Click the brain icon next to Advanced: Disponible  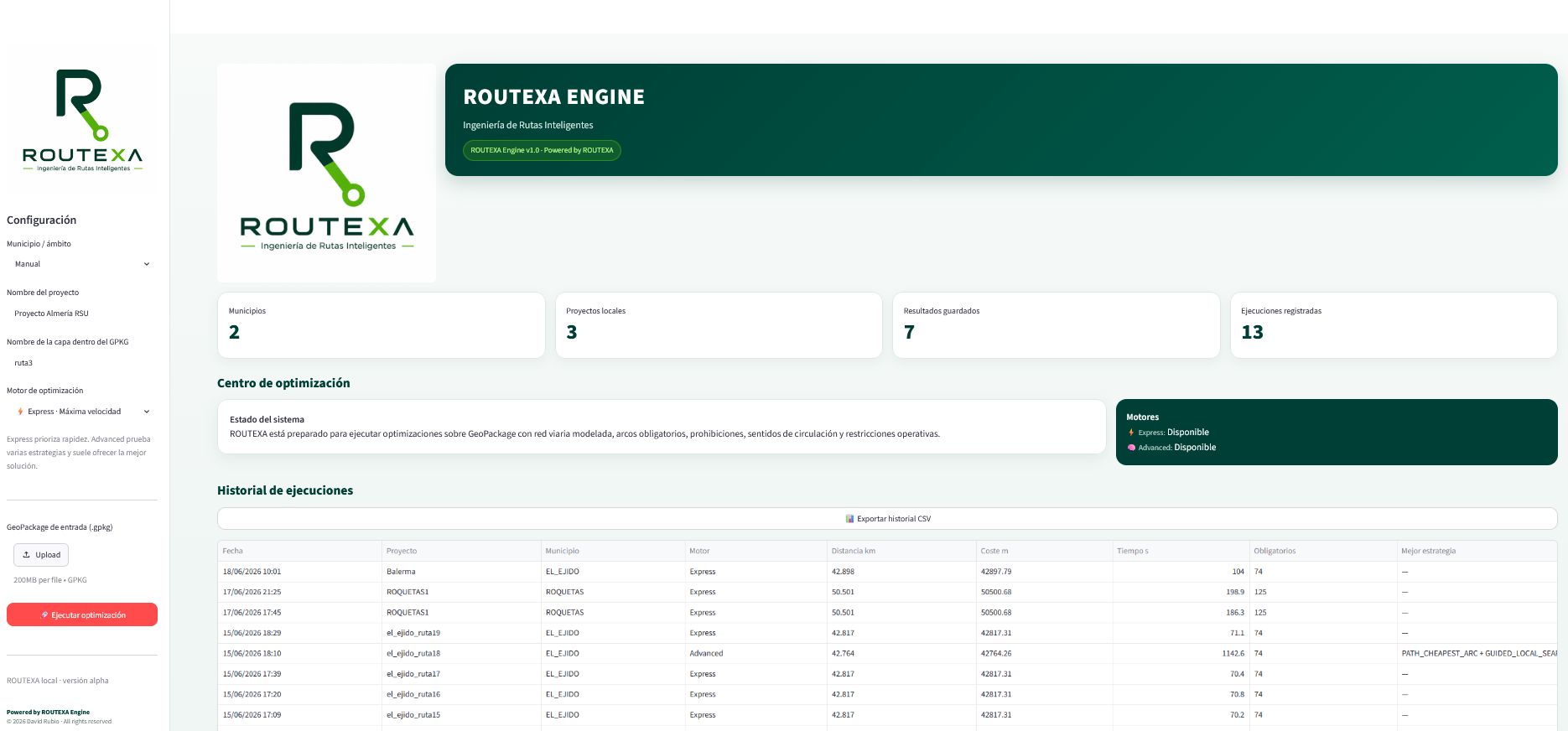coord(1131,448)
